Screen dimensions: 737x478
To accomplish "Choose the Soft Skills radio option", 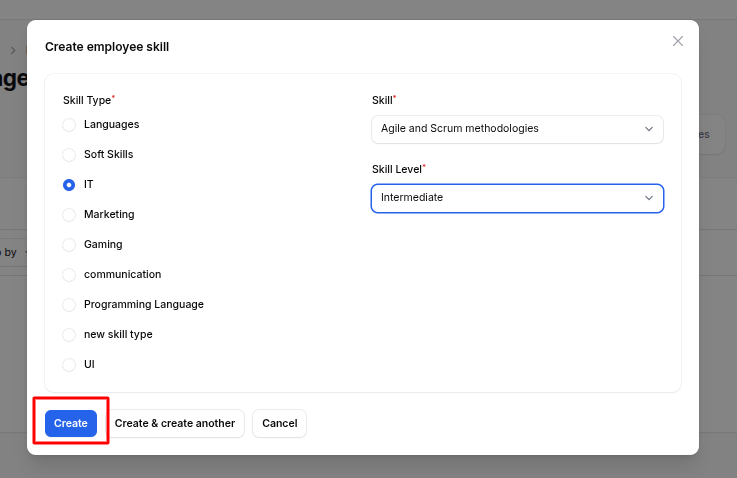I will (x=69, y=155).
